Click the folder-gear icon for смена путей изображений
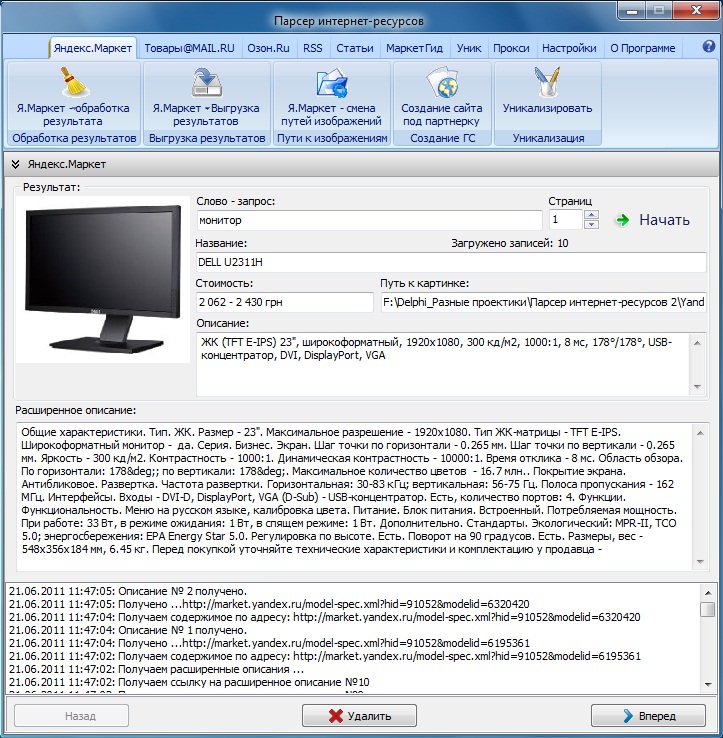Screen dimensions: 723x738 332,83
